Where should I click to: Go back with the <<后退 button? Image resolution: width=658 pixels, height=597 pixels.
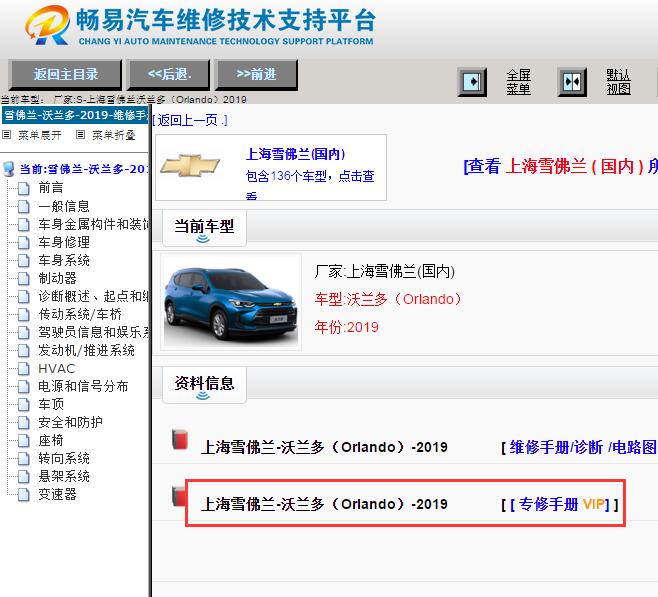tap(169, 75)
